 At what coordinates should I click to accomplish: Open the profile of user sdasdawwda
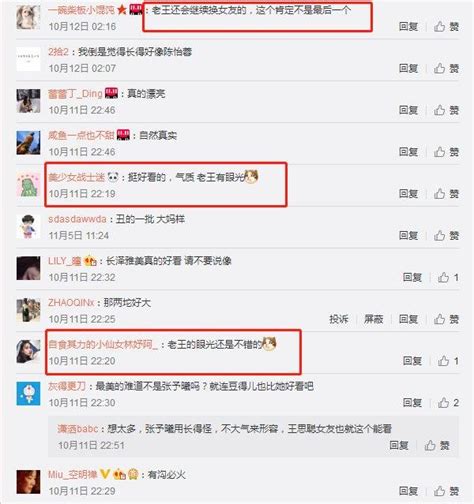77,219
